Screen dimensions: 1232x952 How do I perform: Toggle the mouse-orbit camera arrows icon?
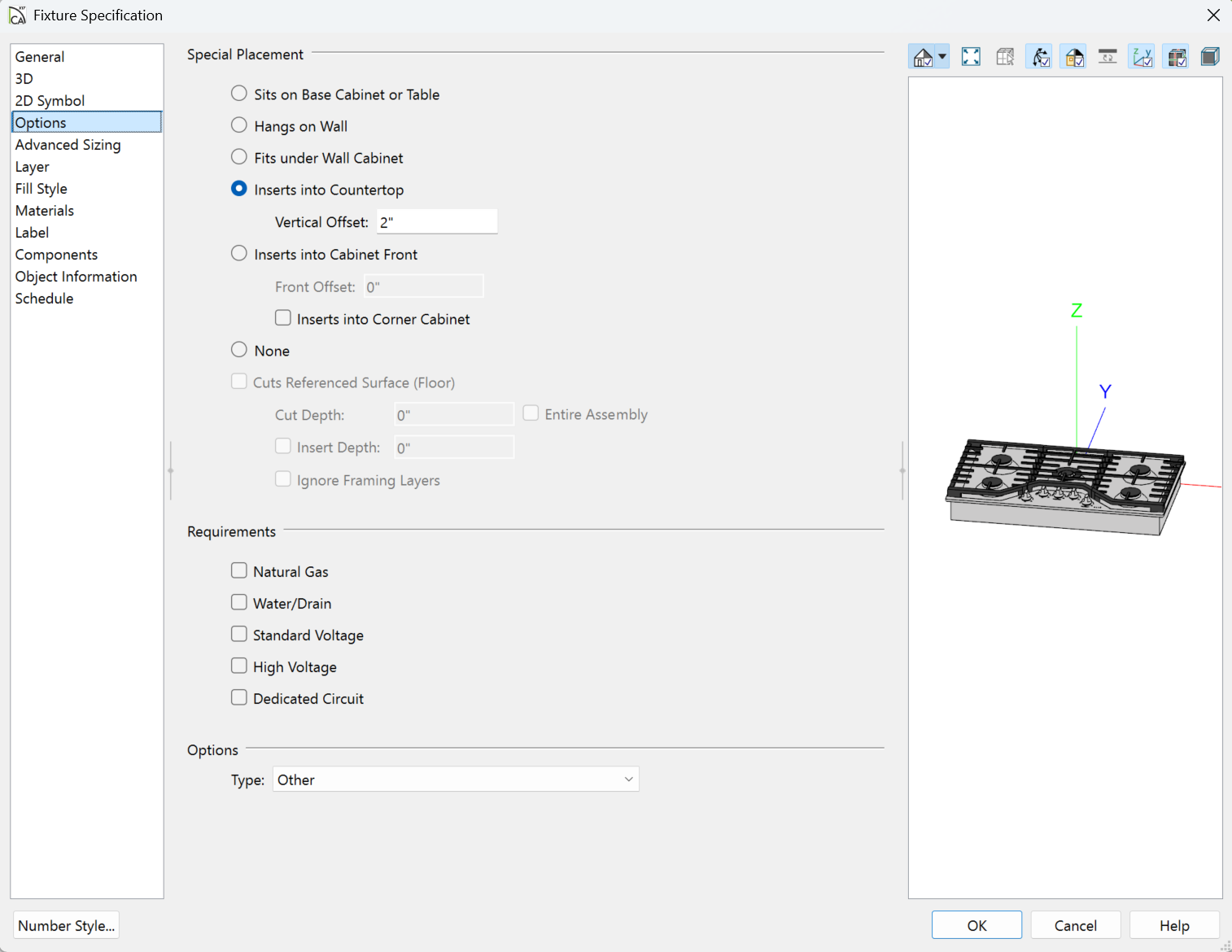pos(1040,57)
